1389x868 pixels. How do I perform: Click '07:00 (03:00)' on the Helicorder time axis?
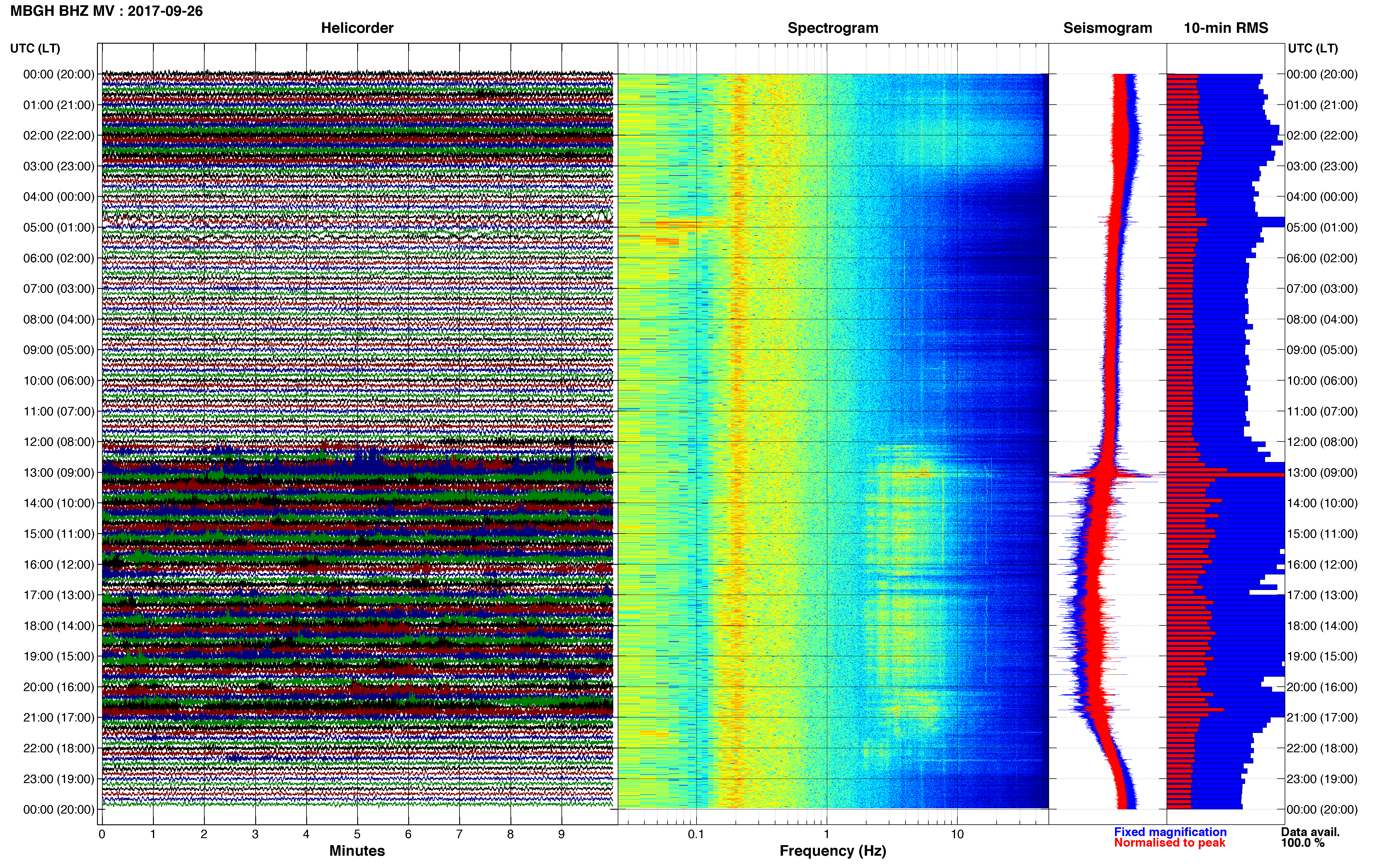(59, 289)
